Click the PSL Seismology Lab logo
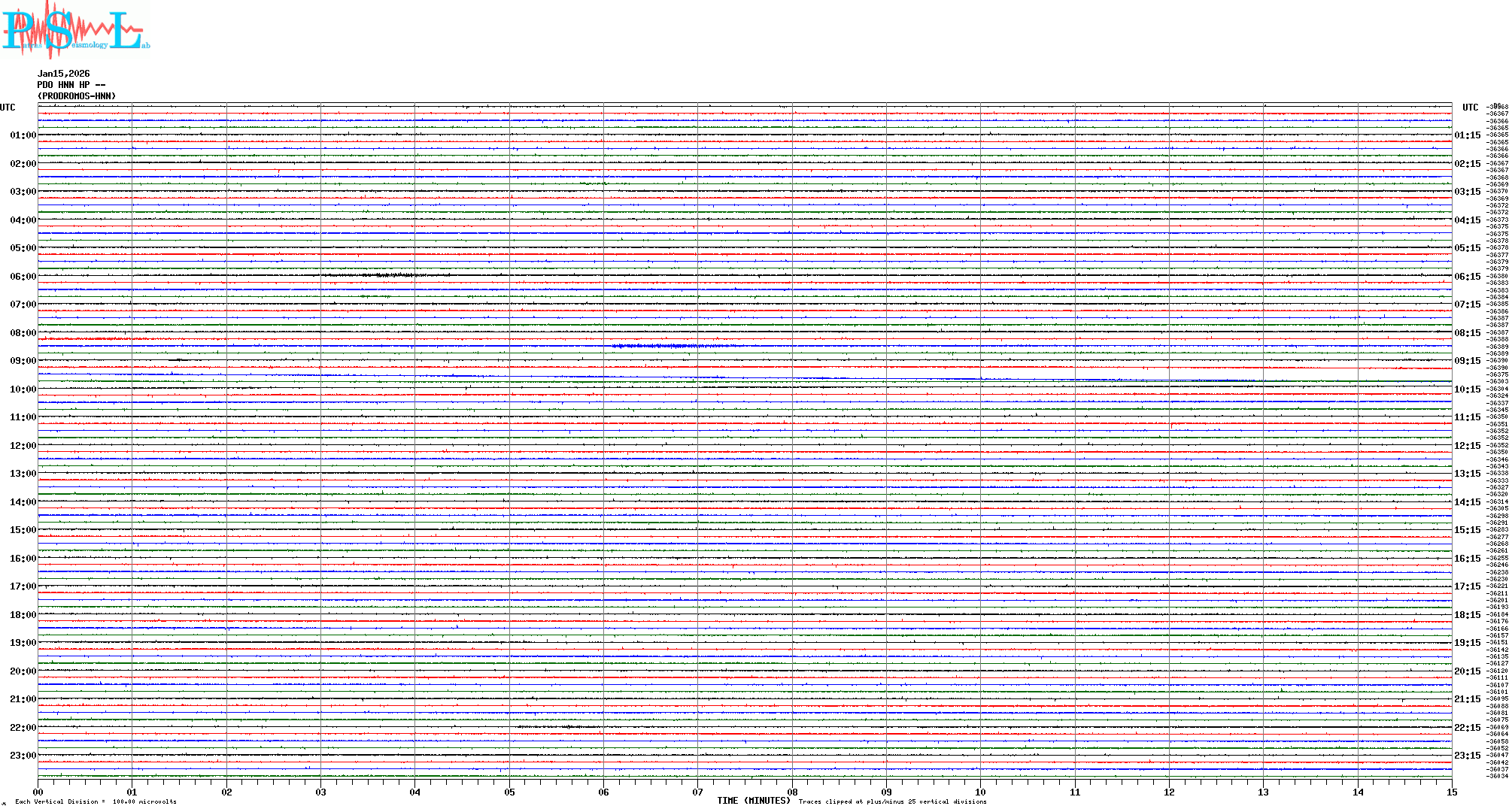This screenshot has height=812, width=1512. point(74,30)
